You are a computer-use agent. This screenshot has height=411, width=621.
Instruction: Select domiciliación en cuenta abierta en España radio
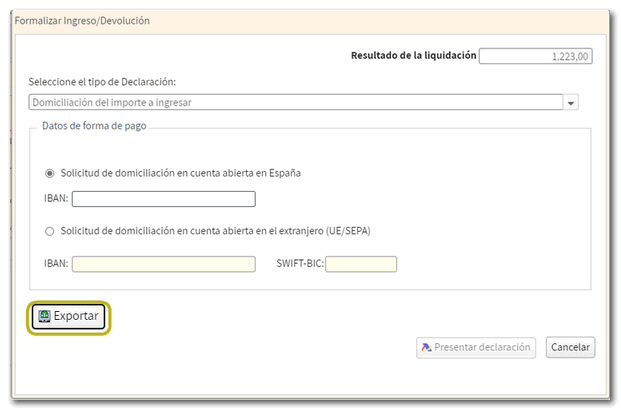point(50,173)
